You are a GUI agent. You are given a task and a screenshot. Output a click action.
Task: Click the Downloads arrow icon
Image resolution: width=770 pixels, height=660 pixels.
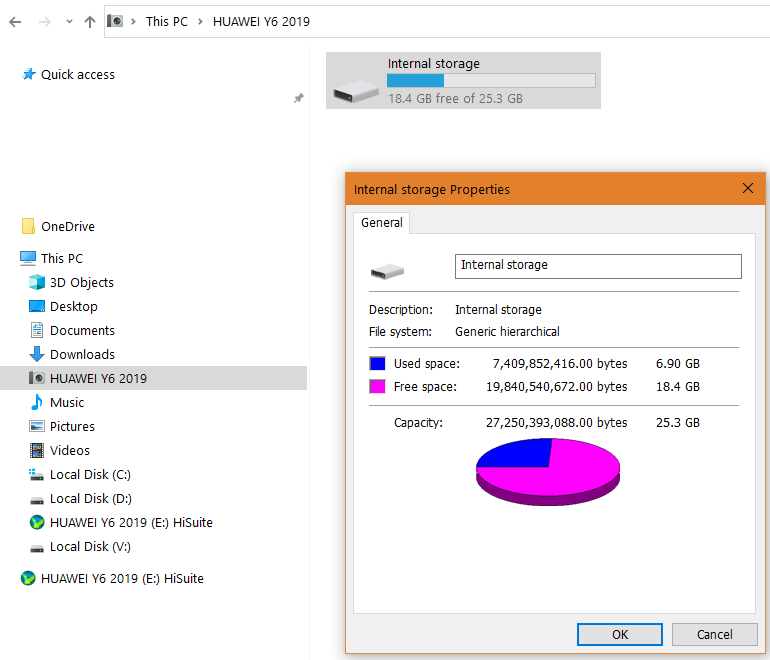[37, 354]
